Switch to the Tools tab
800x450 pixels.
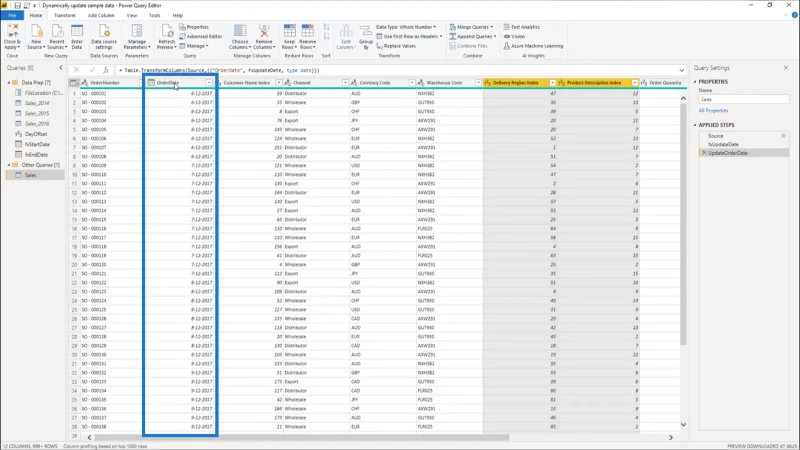[x=154, y=15]
